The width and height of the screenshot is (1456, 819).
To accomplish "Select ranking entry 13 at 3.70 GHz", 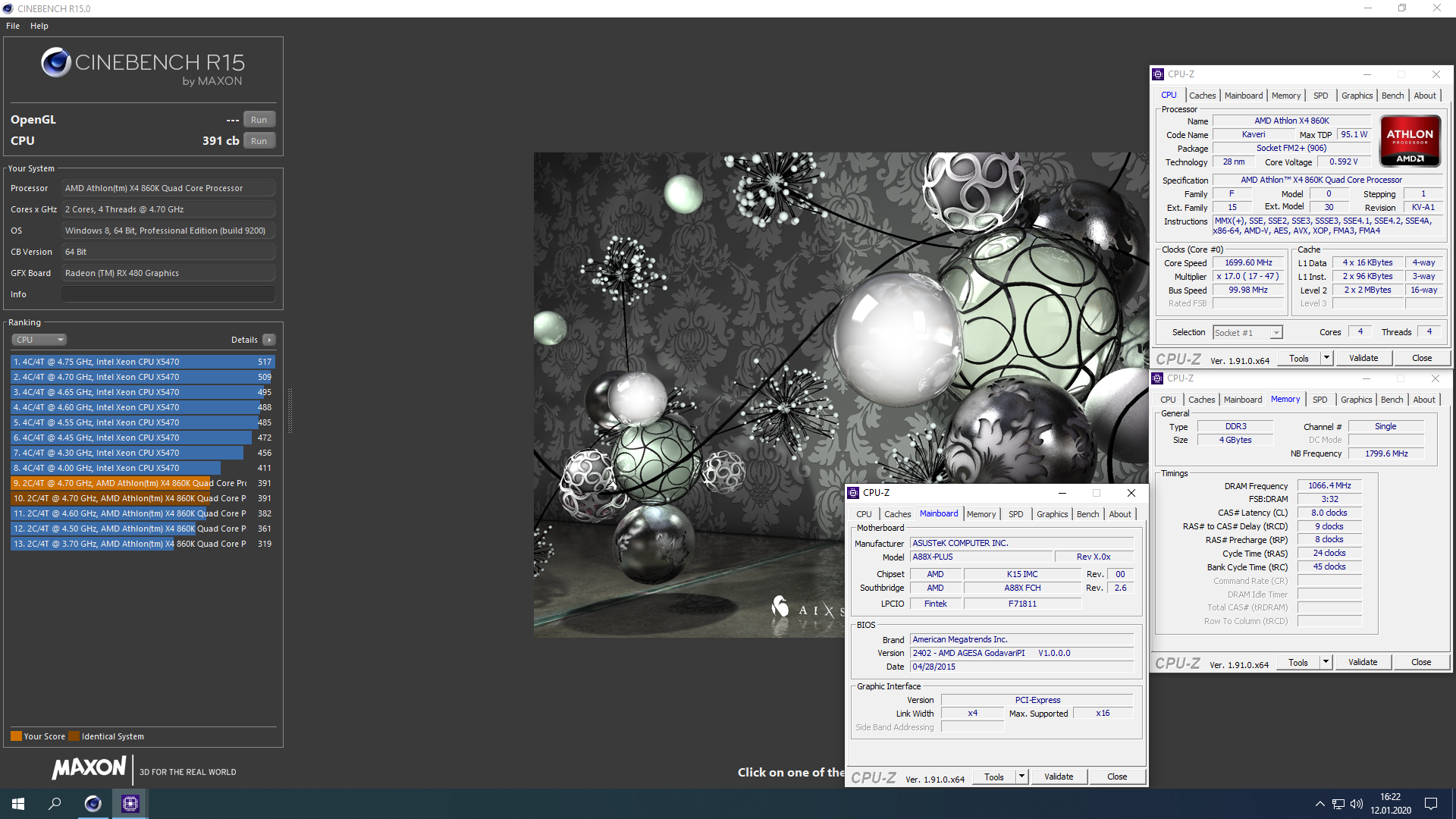I will [143, 544].
